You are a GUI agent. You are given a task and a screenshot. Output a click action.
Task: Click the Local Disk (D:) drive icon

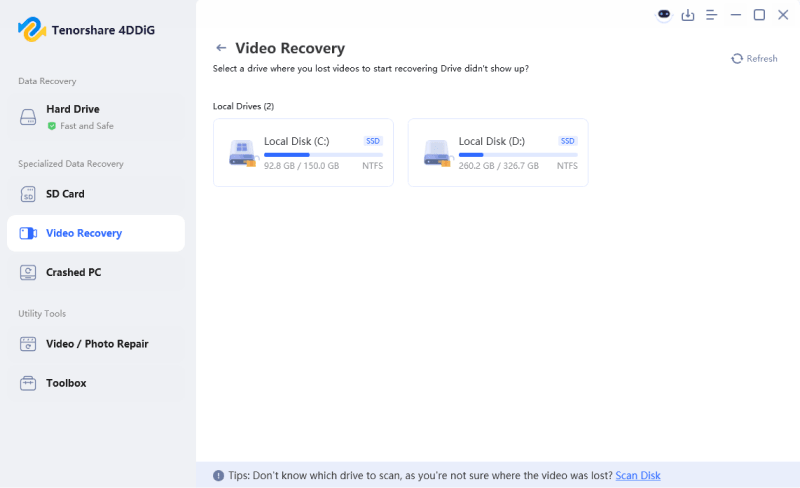pos(437,152)
